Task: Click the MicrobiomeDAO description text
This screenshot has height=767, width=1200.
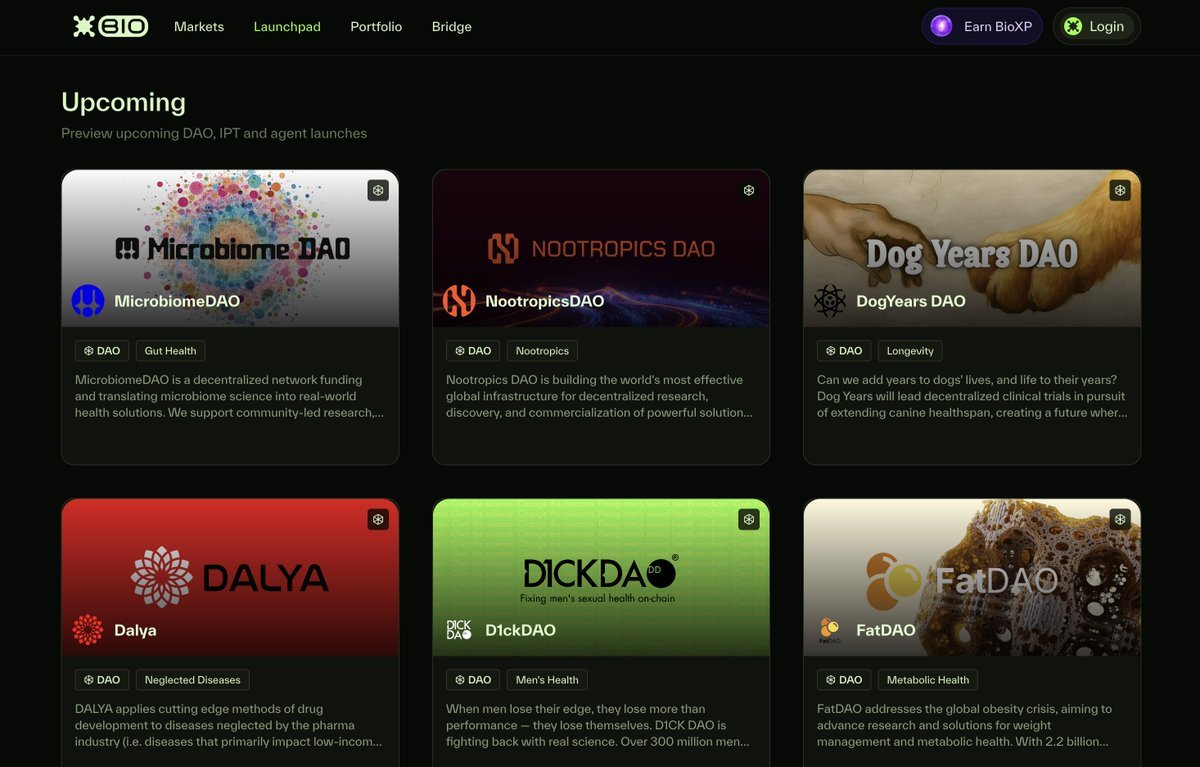Action: (x=229, y=396)
